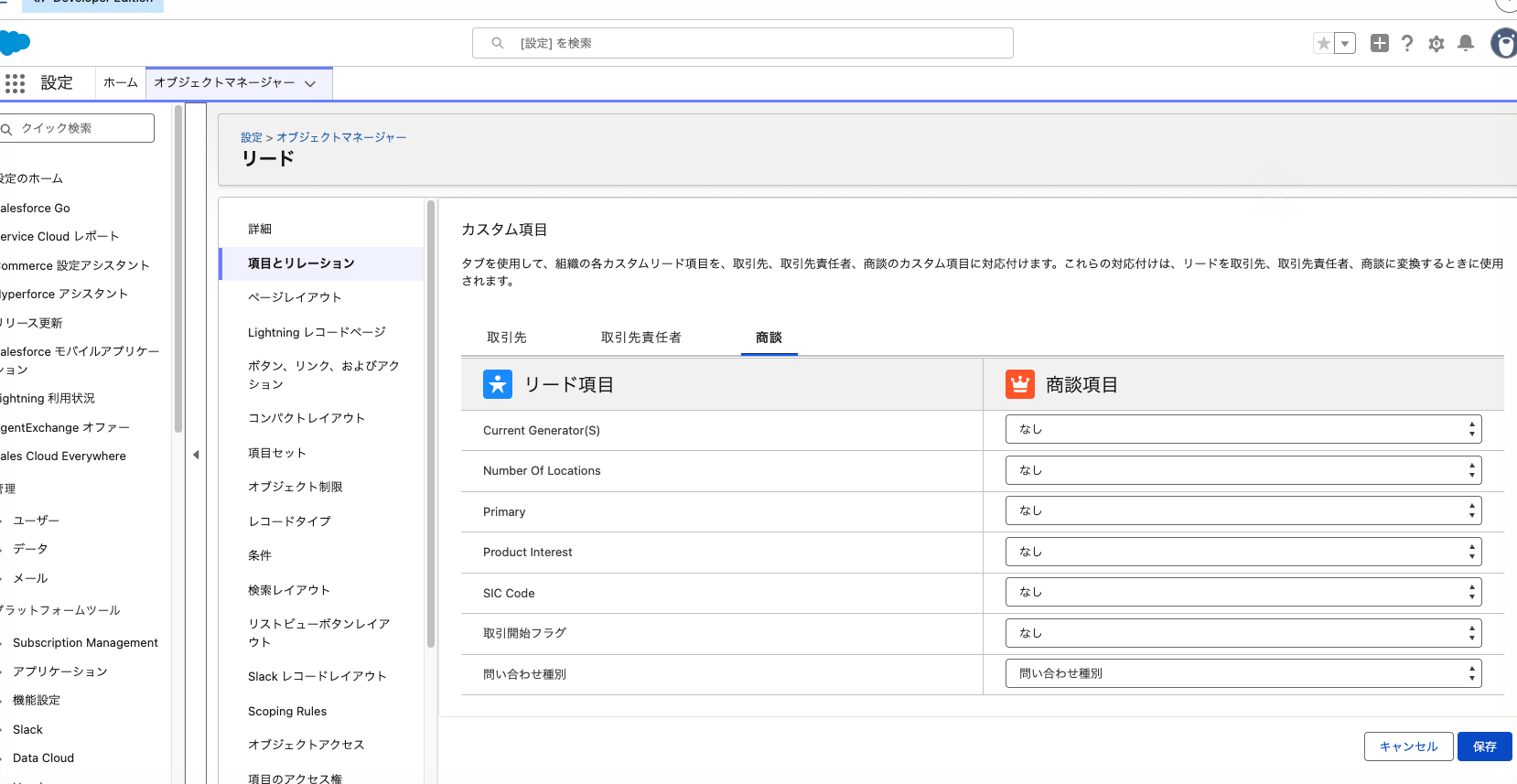Click the search magnifier in the setup search box
Viewport: 1517px width, 784px height.
click(x=498, y=43)
